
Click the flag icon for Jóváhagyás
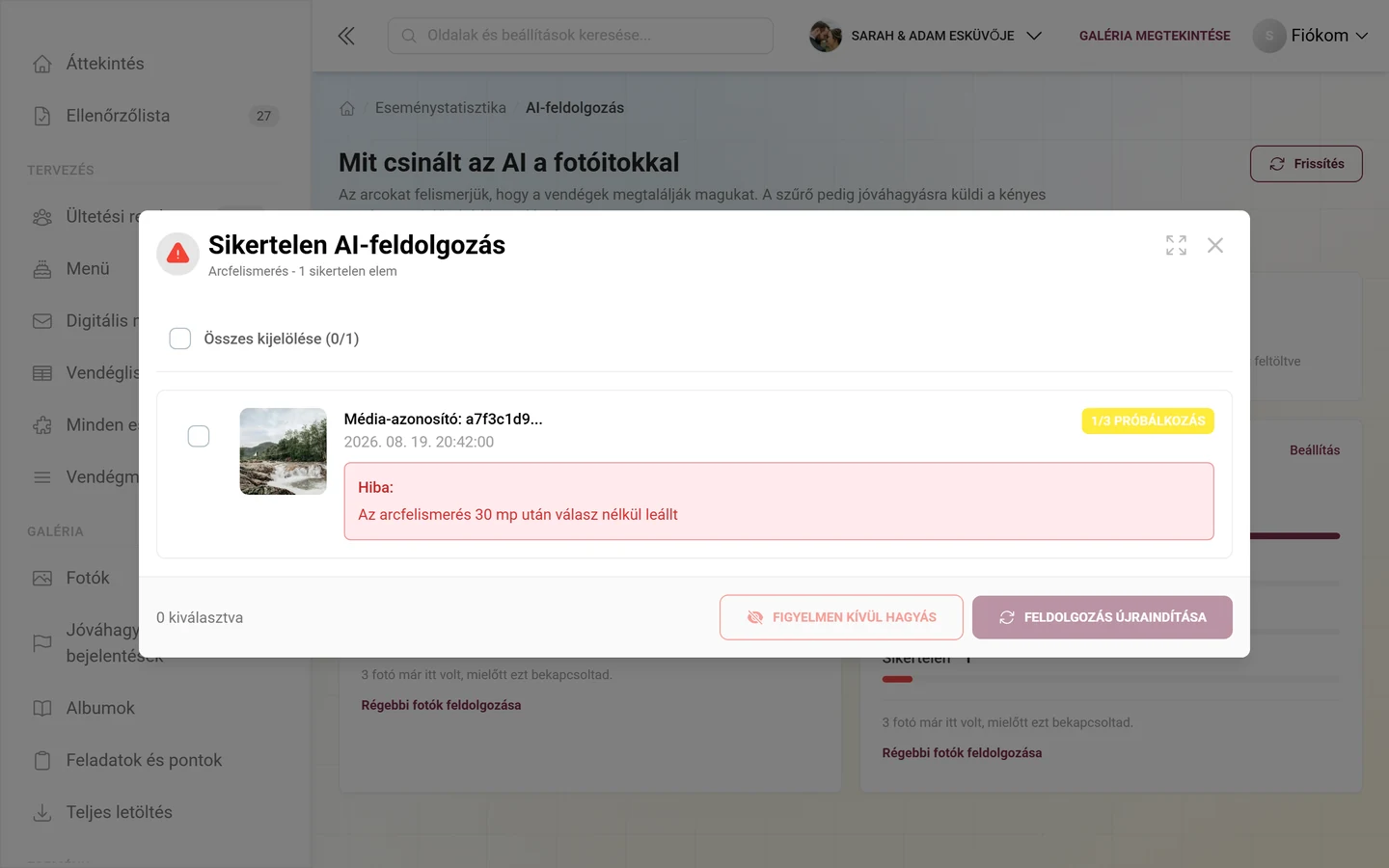(42, 643)
